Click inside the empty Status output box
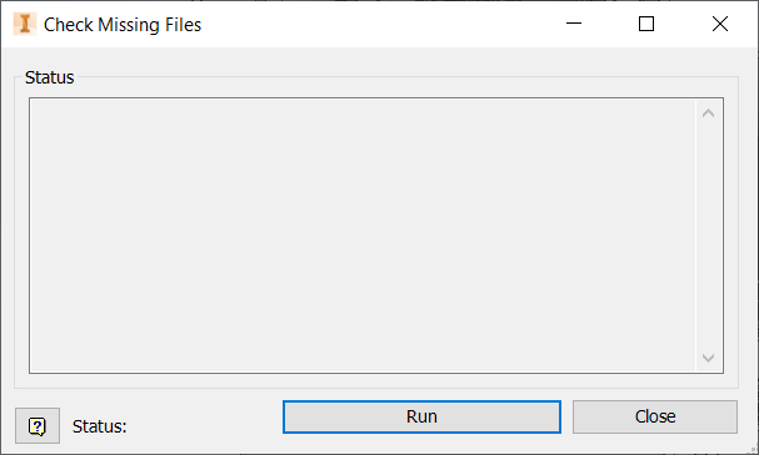 [x=363, y=235]
